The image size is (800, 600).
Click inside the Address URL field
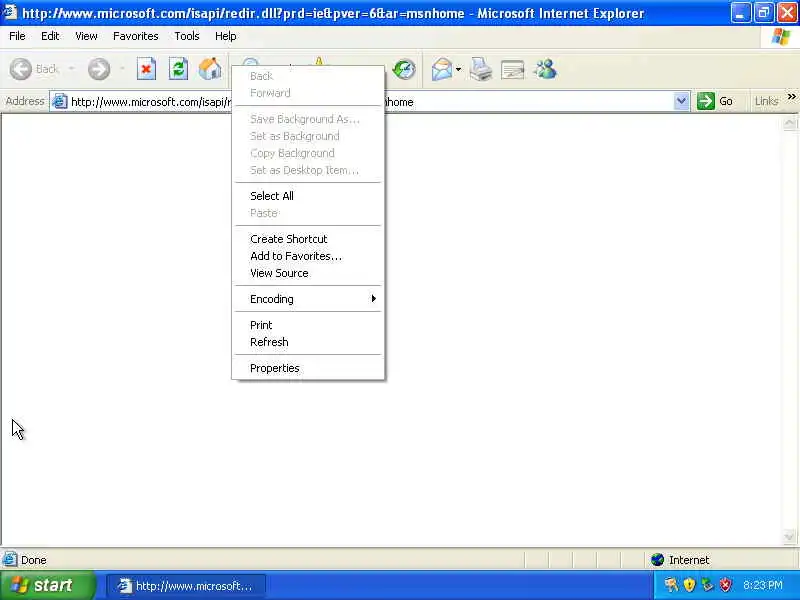click(372, 102)
